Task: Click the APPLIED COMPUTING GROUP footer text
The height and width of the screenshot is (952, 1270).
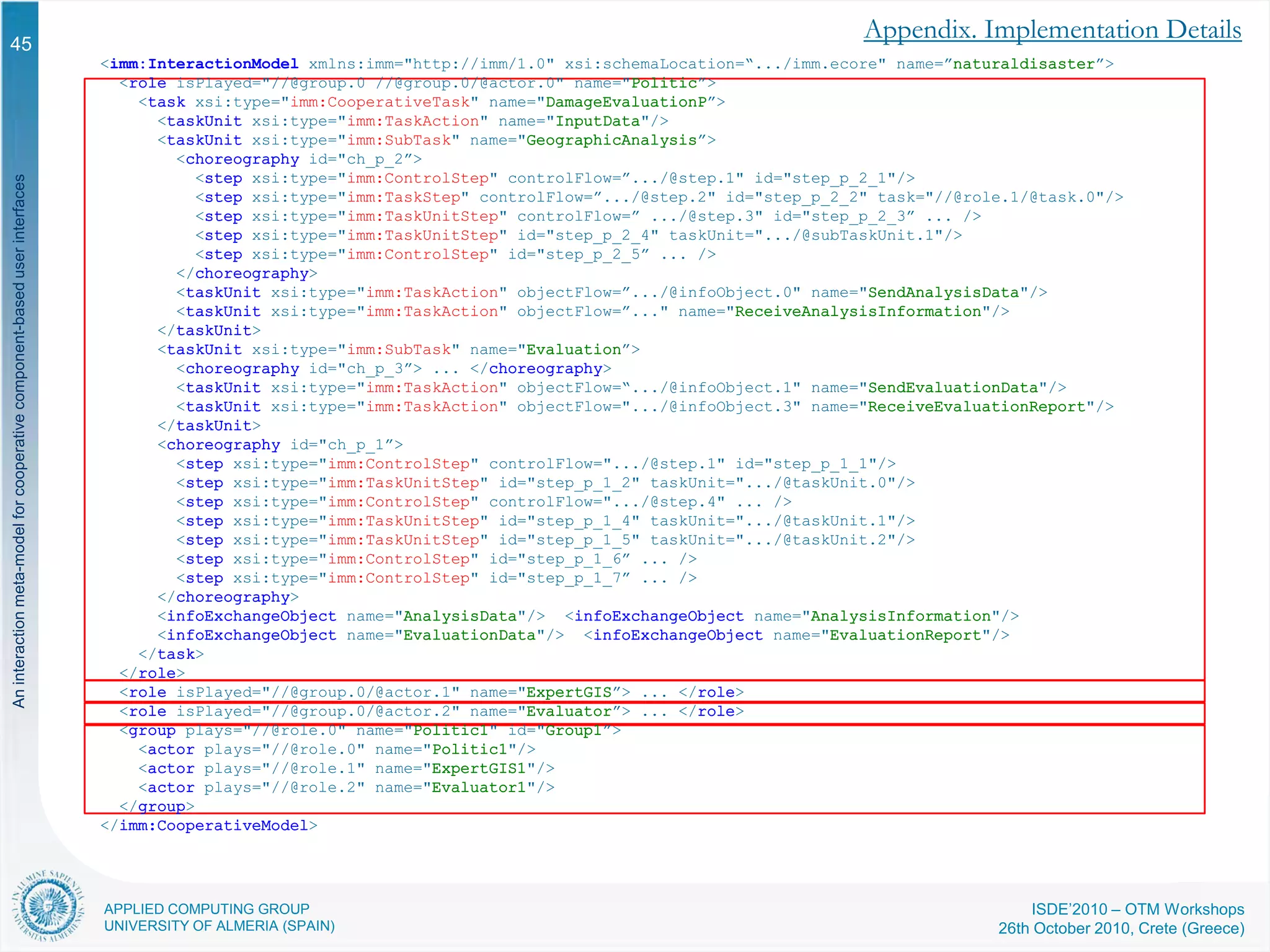Action: click(206, 909)
